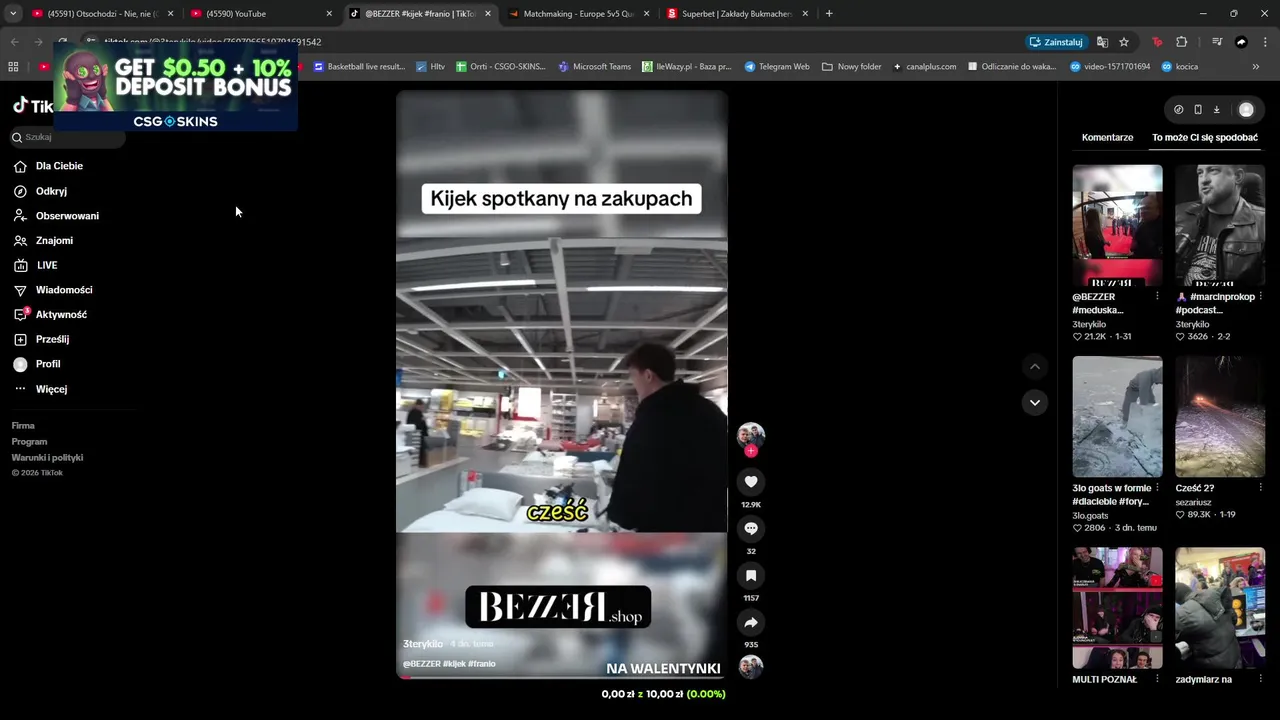
Task: Click the Zainstaluj install button
Action: [x=1056, y=42]
